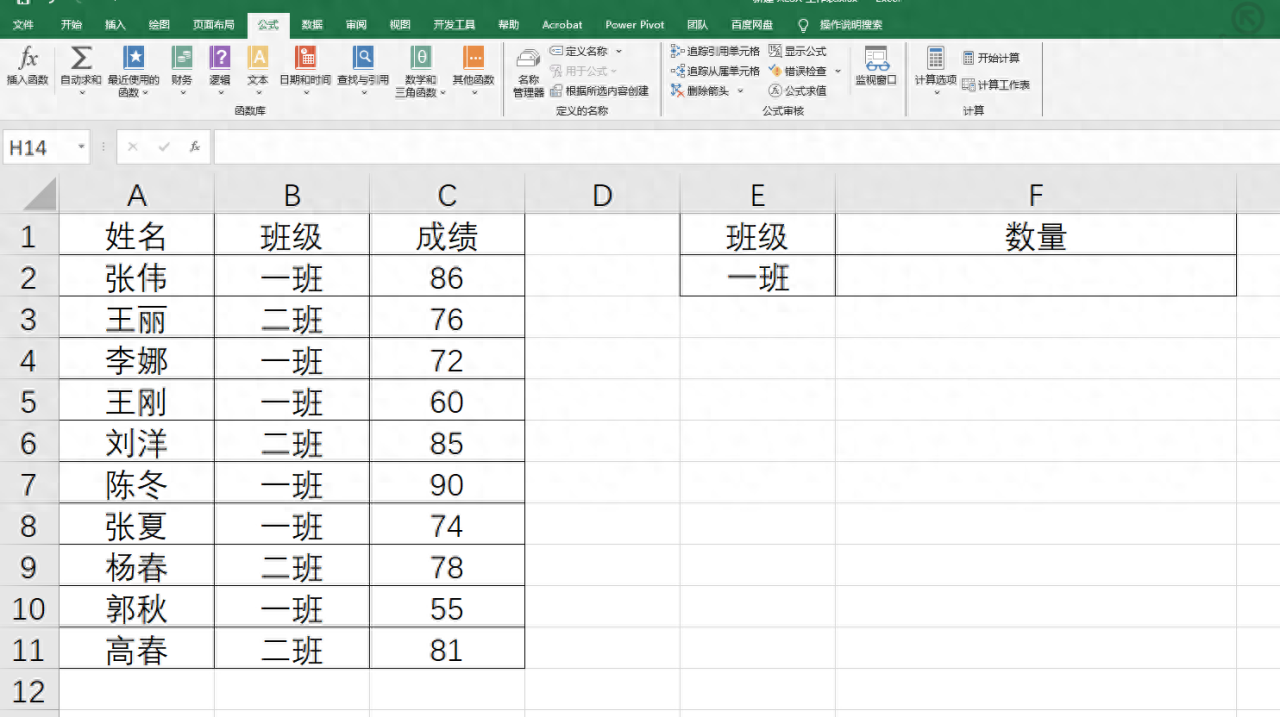Expand the Error Checking (错误检查) dropdown arrow
The image size is (1280, 717).
coord(838,71)
